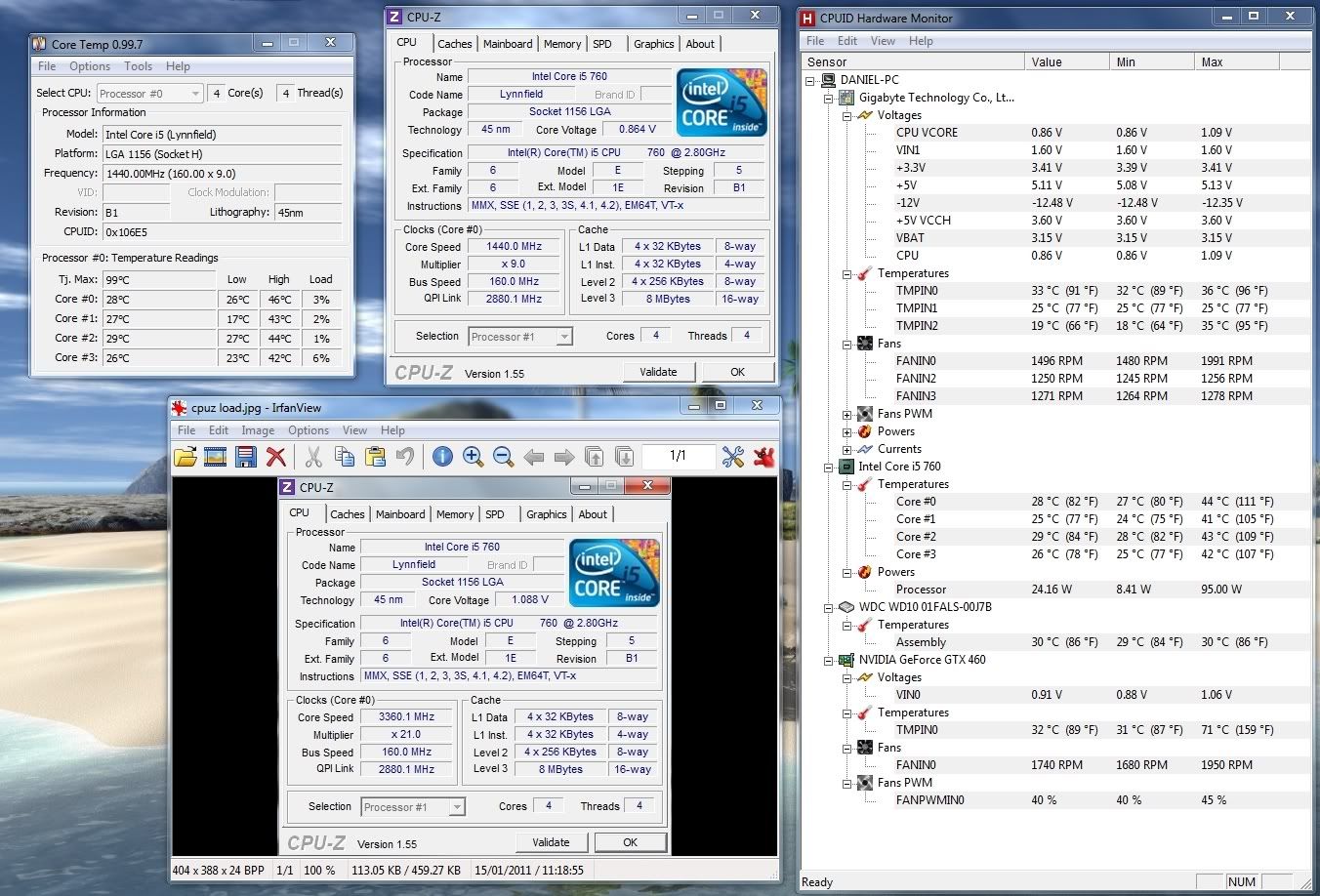Click Tj. Max 99°C field in Core Temp
Viewport: 1320px width, 896px height.
point(158,279)
